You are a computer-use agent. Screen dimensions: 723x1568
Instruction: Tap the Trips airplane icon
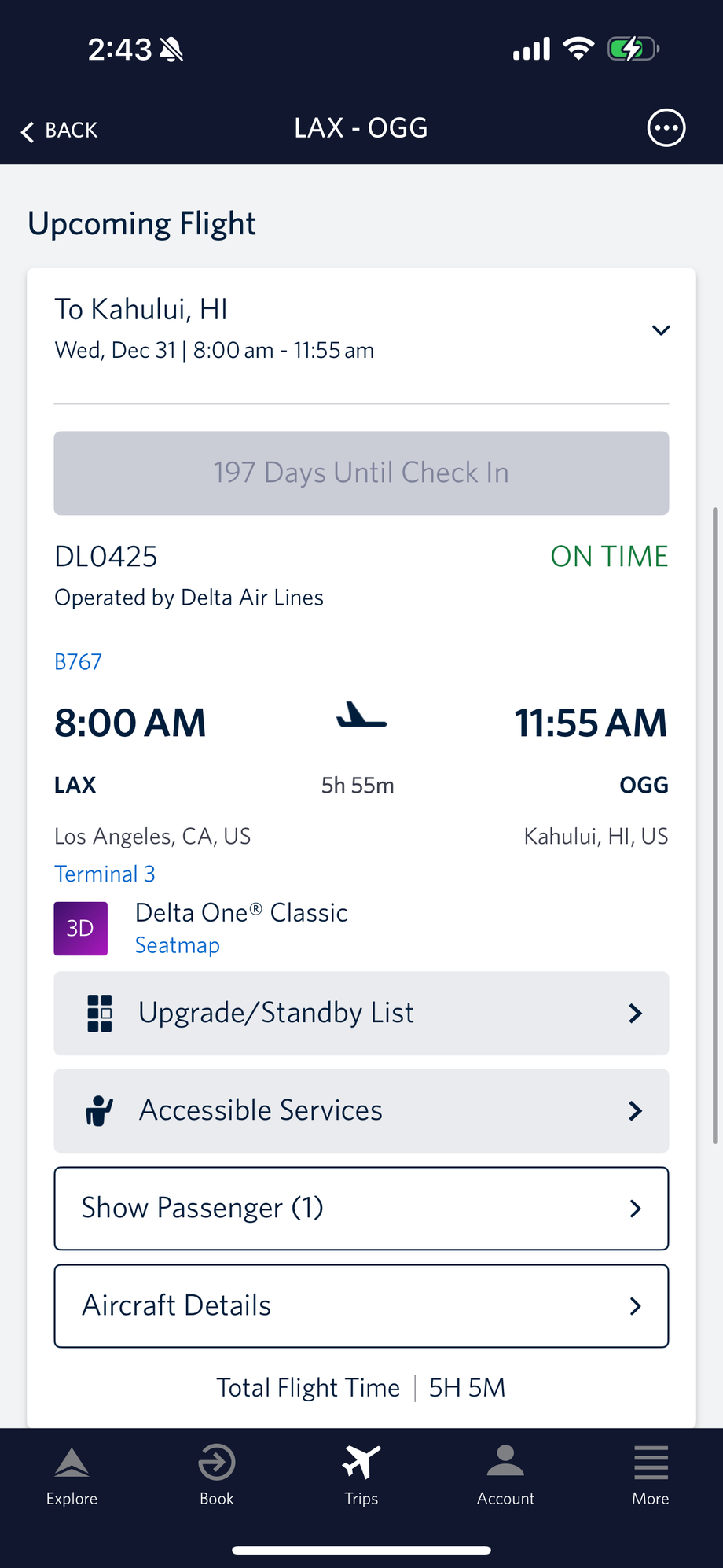(361, 1463)
